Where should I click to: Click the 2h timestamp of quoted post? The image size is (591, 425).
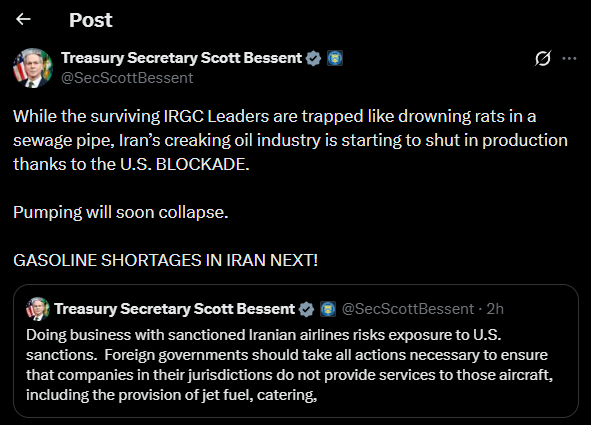click(x=495, y=309)
